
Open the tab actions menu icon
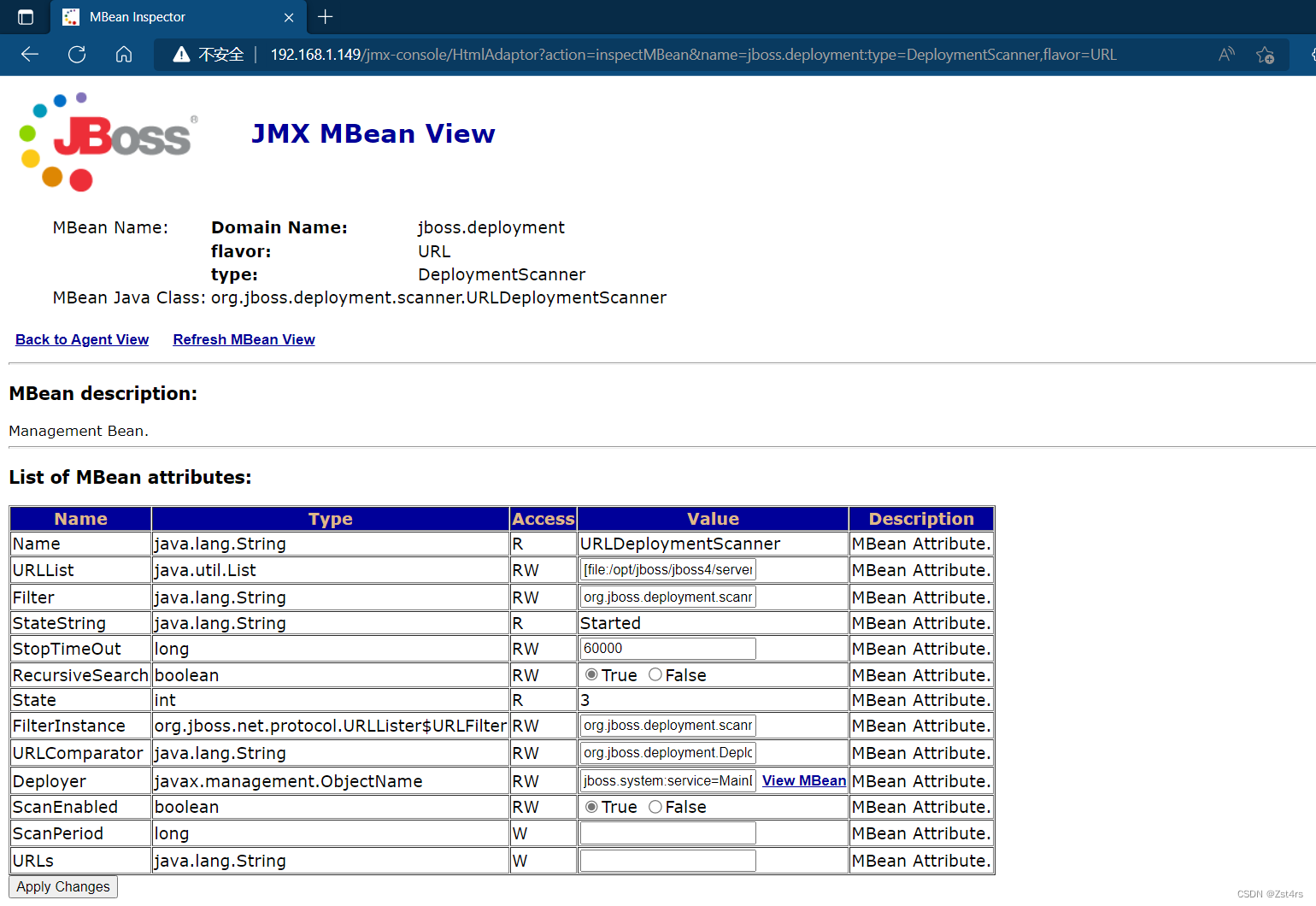tap(26, 17)
